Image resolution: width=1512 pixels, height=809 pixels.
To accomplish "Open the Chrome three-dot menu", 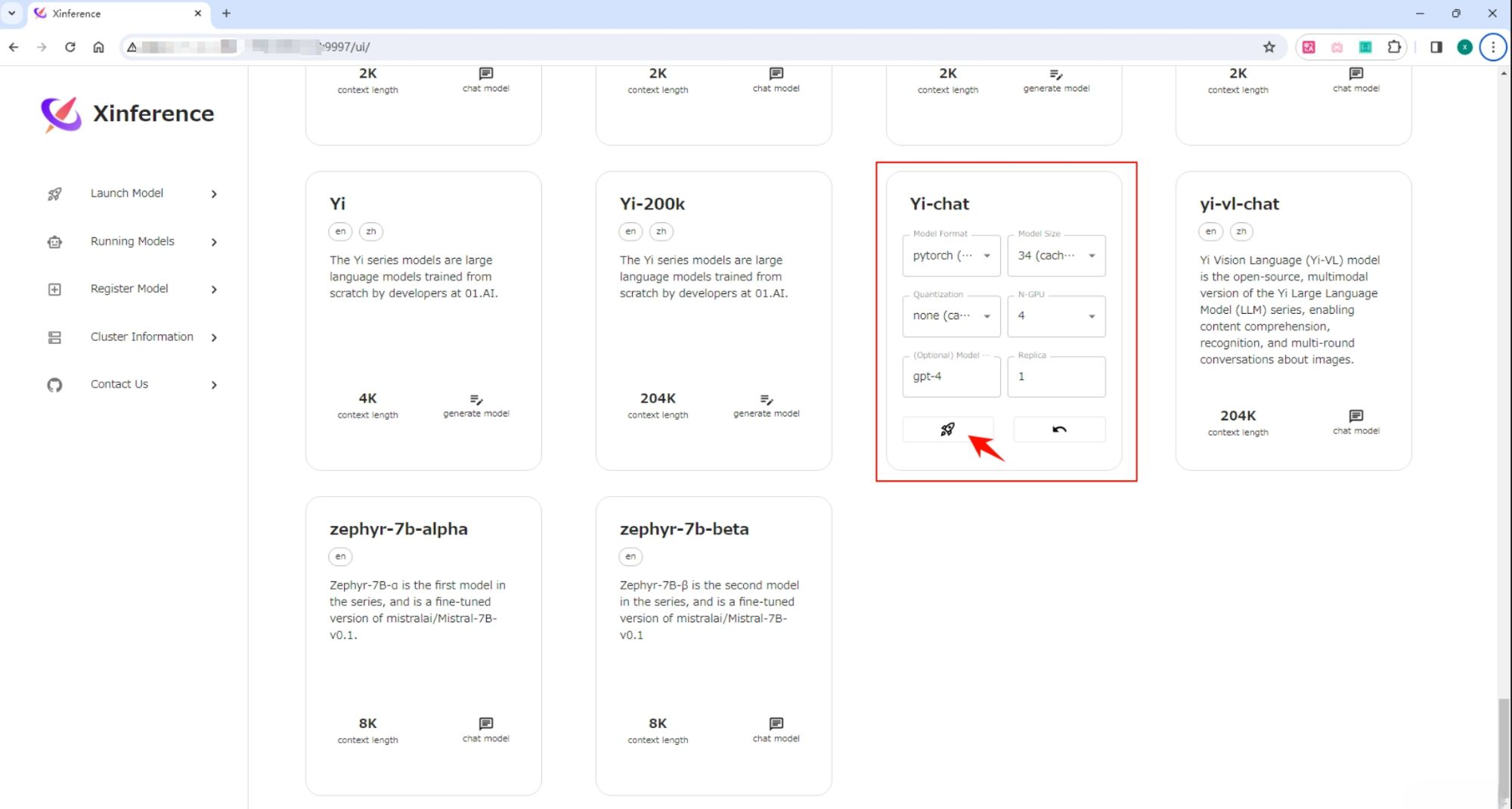I will pyautogui.click(x=1493, y=47).
